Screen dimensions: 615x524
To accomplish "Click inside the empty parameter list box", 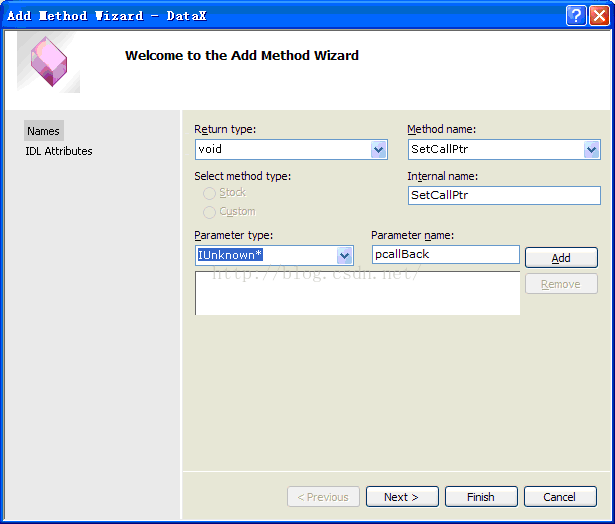I will tap(357, 293).
